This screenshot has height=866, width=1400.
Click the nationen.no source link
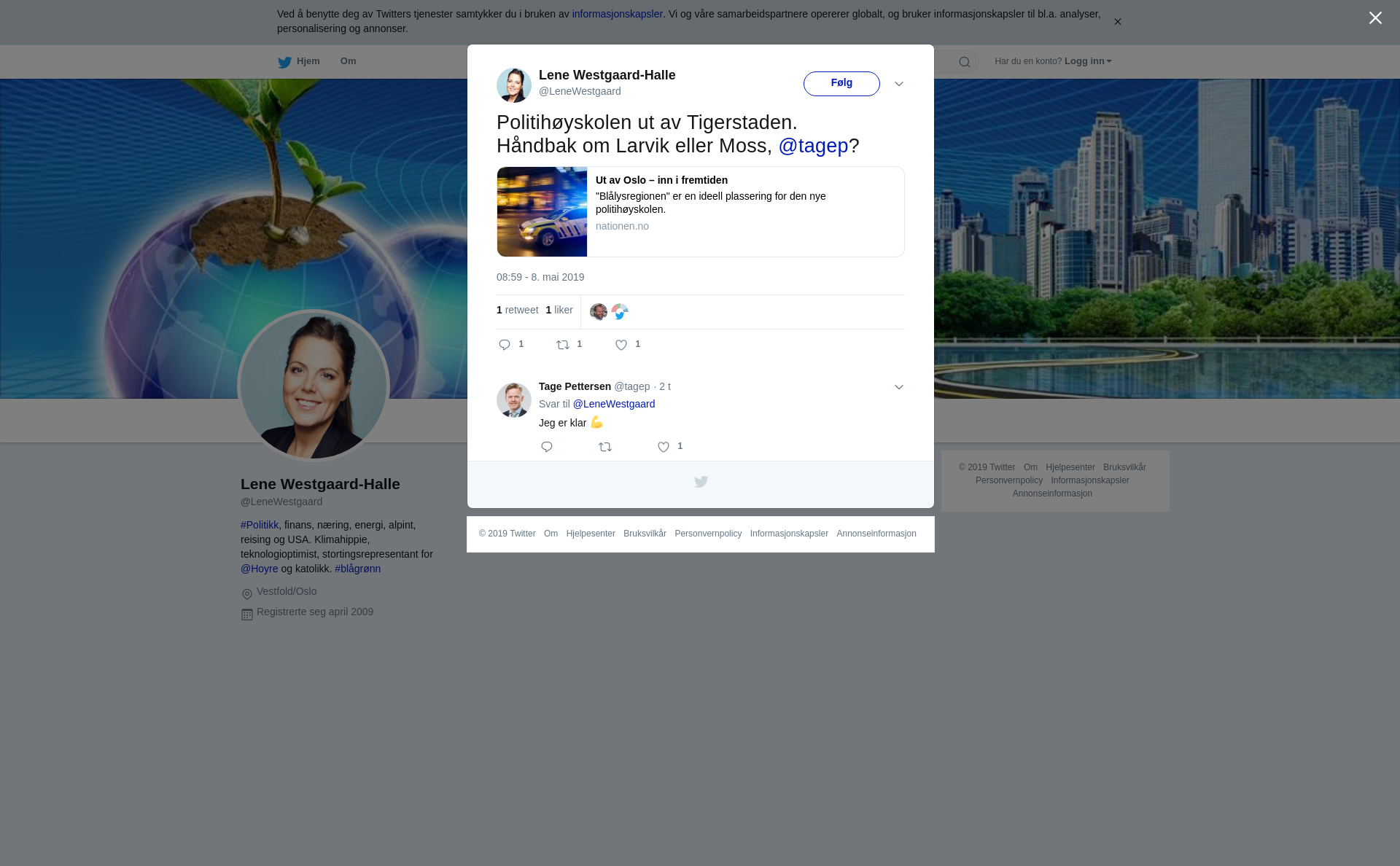point(622,226)
